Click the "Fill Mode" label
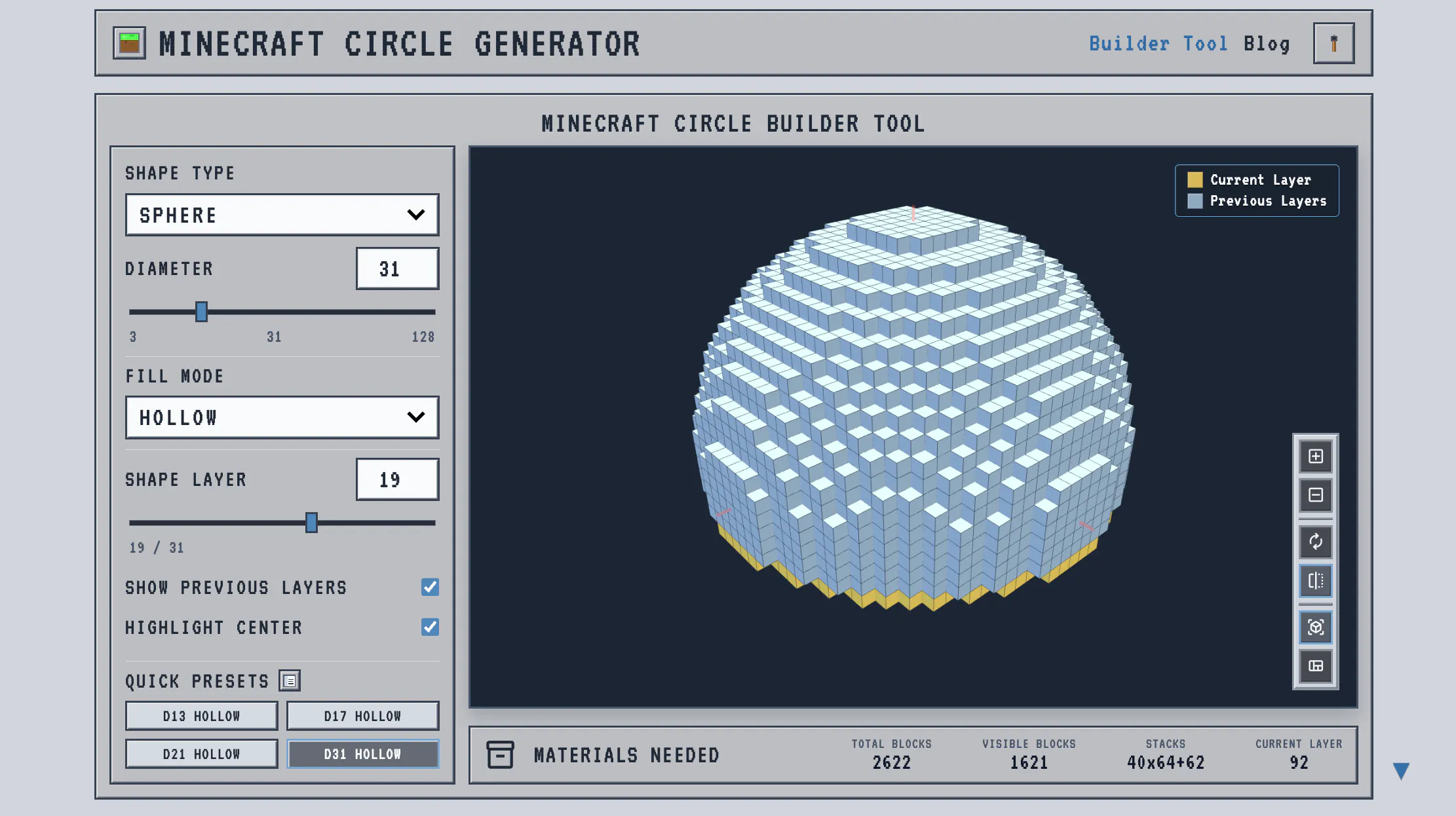The height and width of the screenshot is (816, 1456). pos(174,376)
